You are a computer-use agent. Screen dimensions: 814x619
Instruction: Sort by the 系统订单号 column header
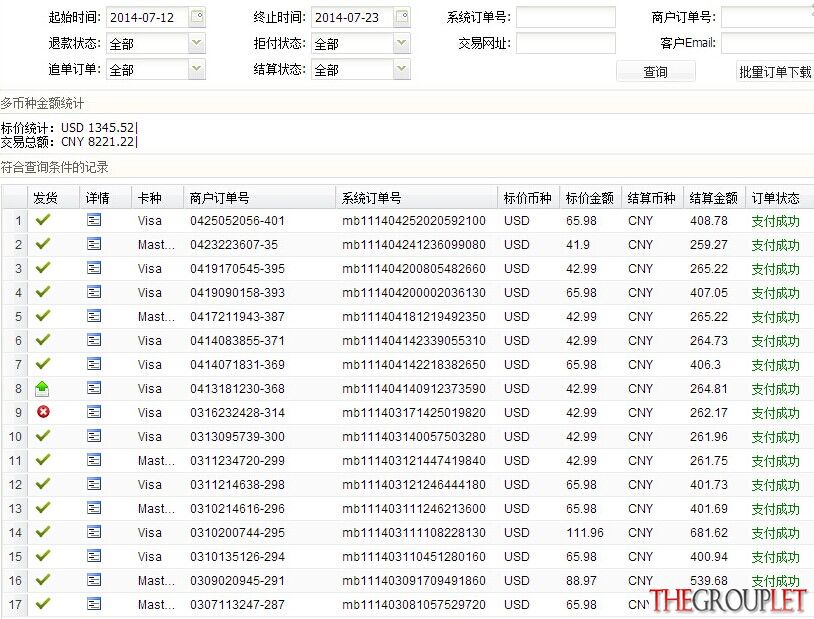(x=417, y=198)
